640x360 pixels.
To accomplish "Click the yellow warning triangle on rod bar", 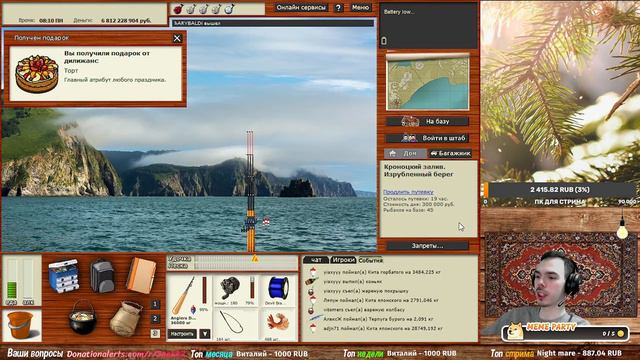I will click(x=255, y=258).
